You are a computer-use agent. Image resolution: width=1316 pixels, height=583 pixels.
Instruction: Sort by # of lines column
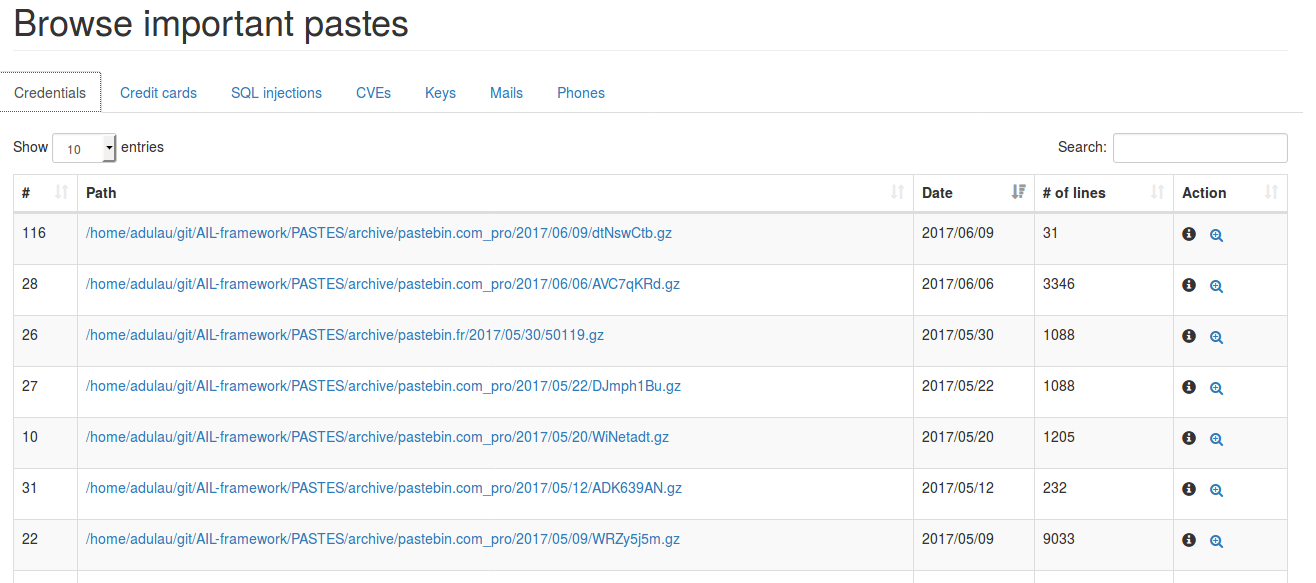coord(1103,193)
